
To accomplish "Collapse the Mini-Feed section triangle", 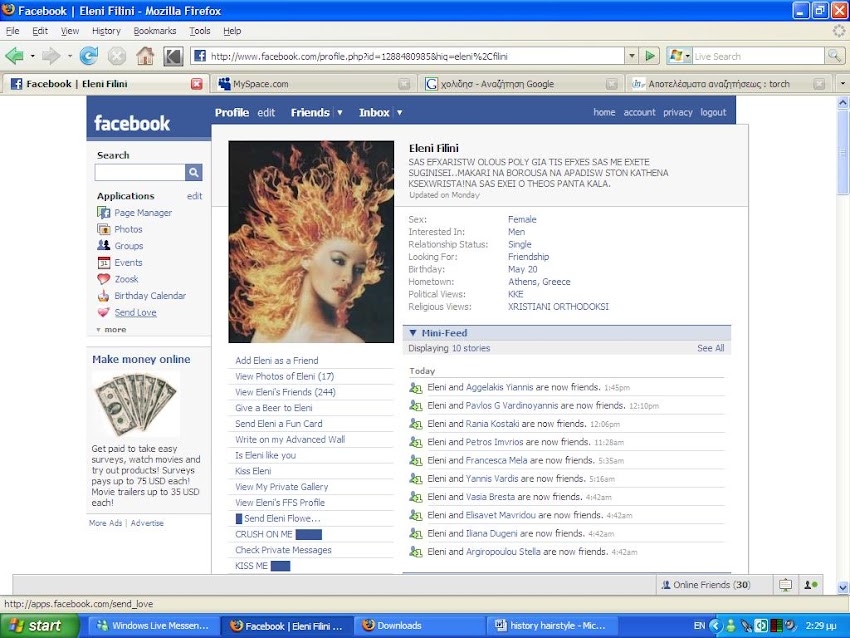I will tap(413, 333).
